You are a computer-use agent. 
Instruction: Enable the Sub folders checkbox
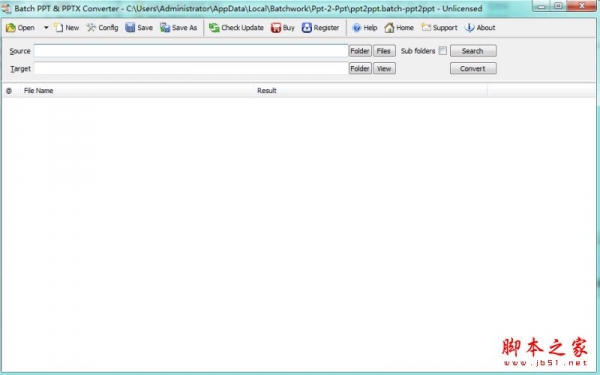coord(443,51)
